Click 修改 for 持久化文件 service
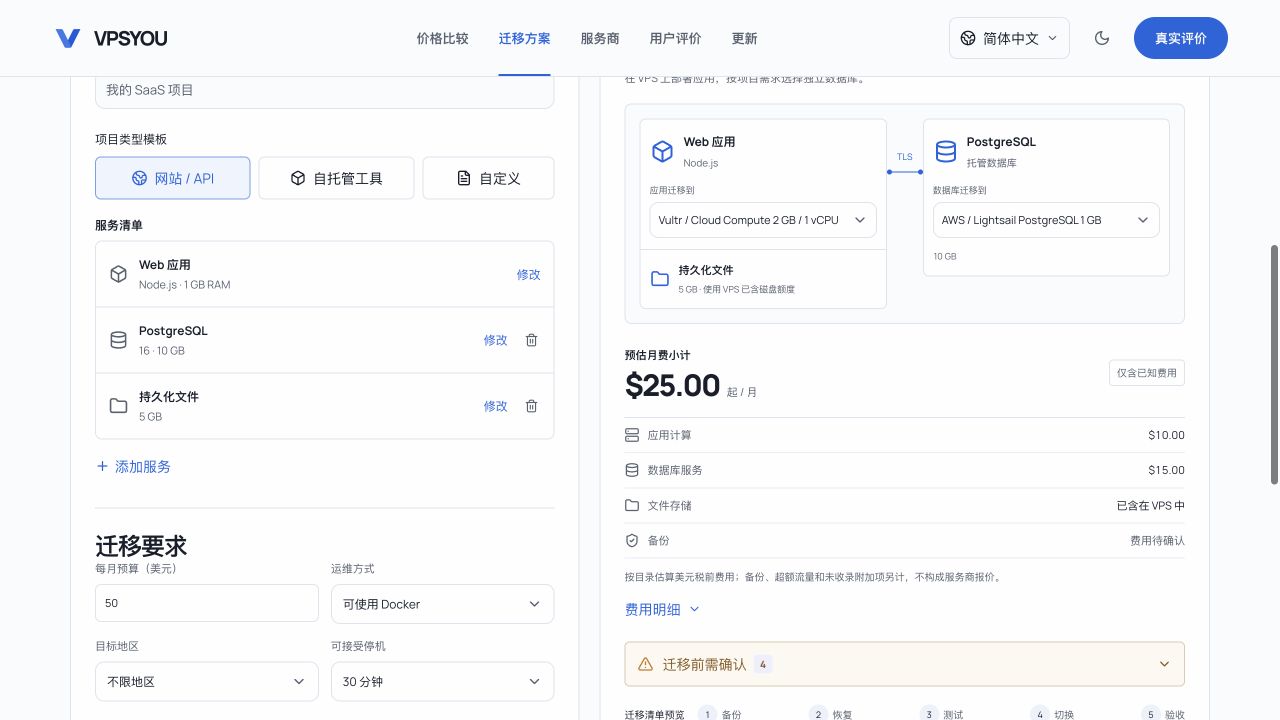Image resolution: width=1280 pixels, height=720 pixels. (x=495, y=406)
